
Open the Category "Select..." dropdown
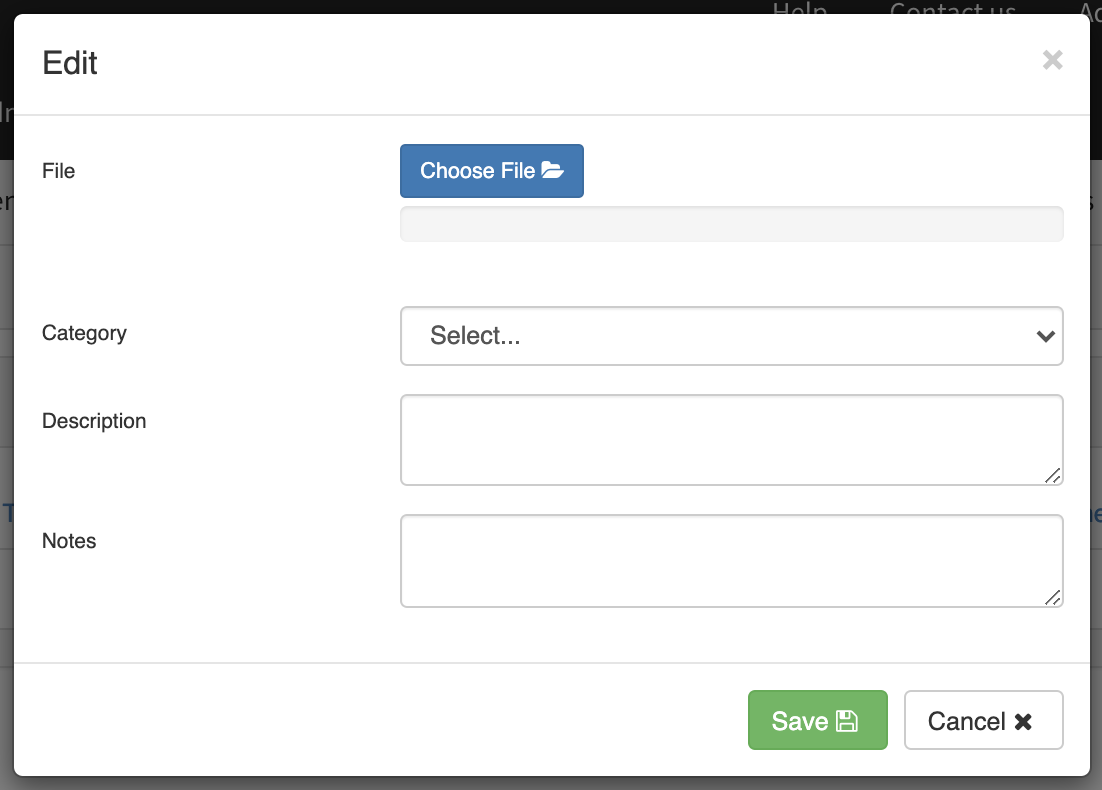[731, 336]
